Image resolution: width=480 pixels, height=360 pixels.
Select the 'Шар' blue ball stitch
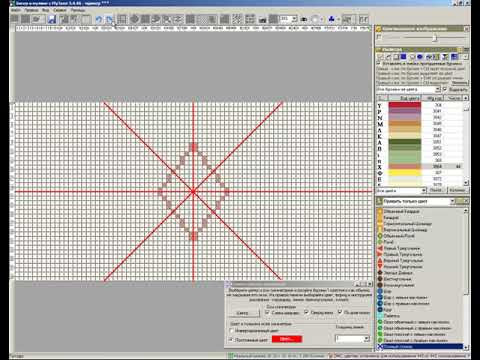click(384, 291)
